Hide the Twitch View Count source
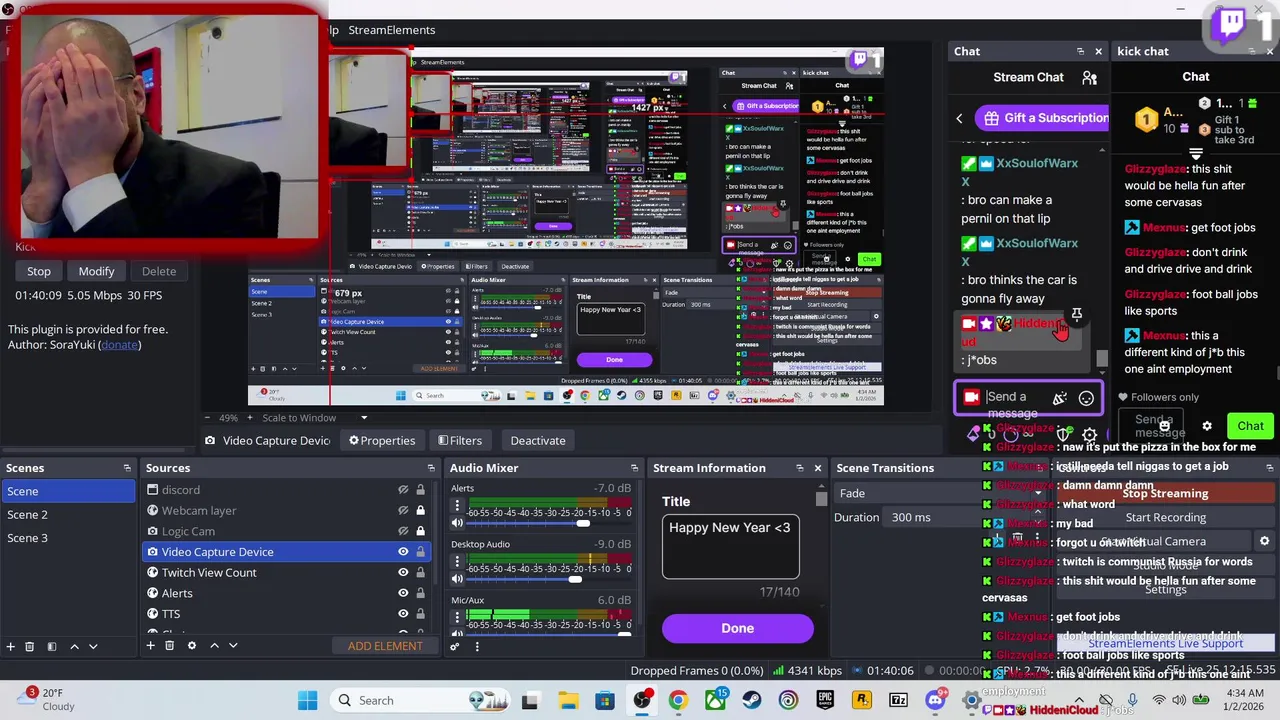 (403, 573)
